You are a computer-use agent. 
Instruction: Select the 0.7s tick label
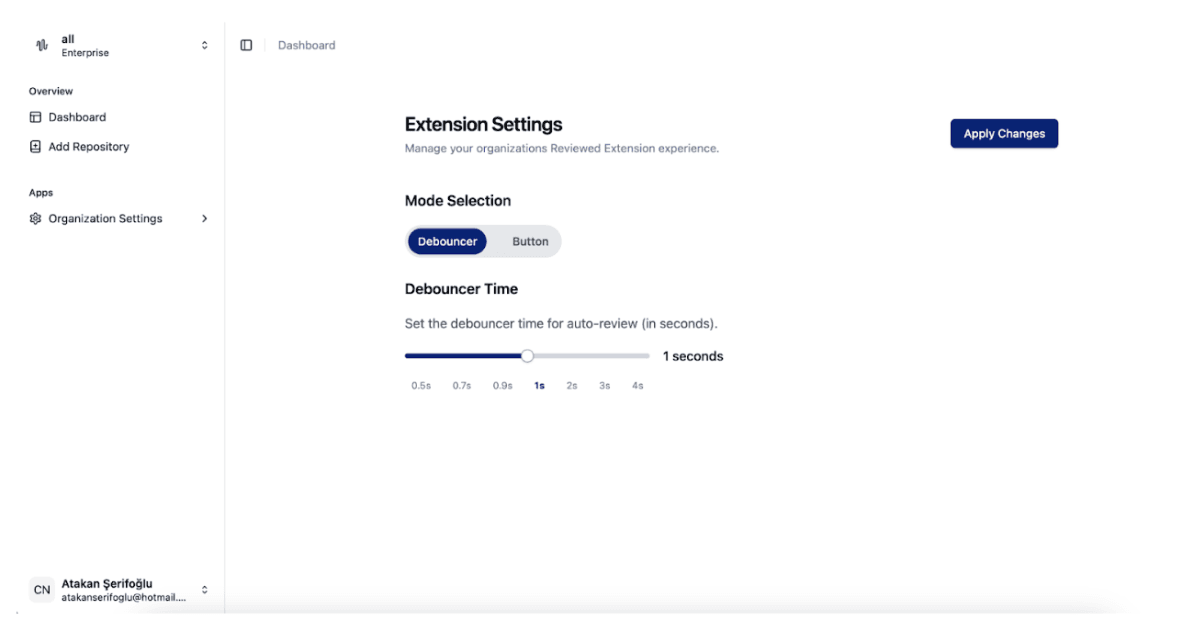pyautogui.click(x=461, y=386)
